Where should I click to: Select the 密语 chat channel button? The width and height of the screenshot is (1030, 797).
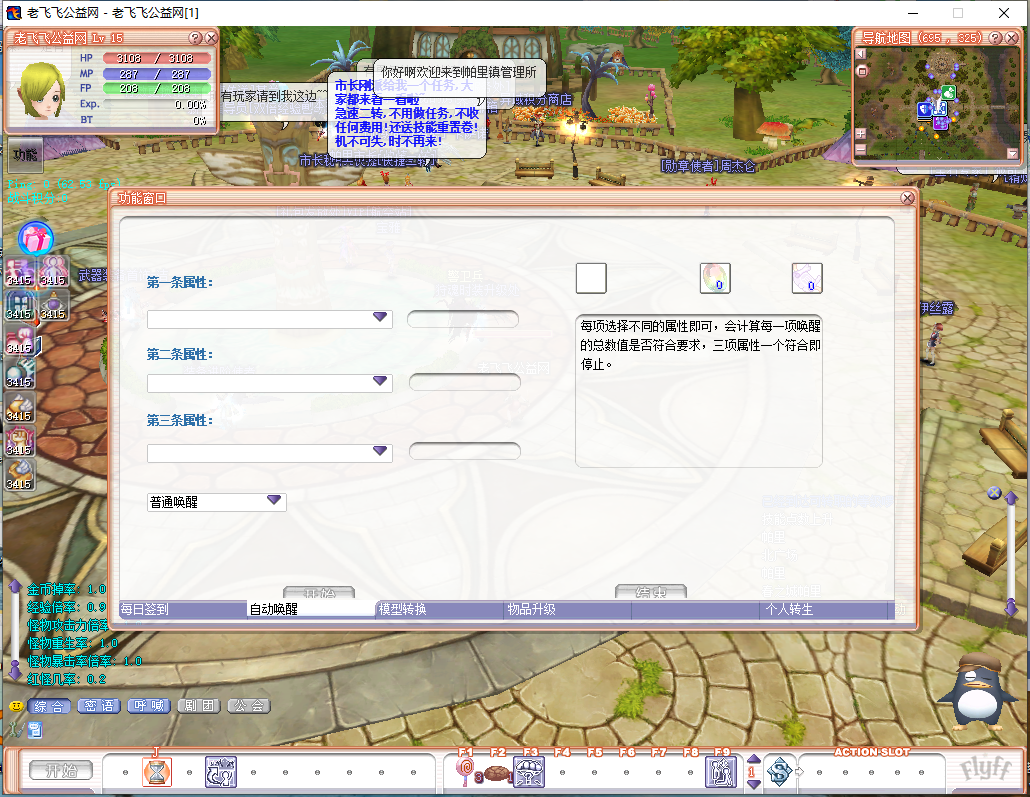[98, 706]
